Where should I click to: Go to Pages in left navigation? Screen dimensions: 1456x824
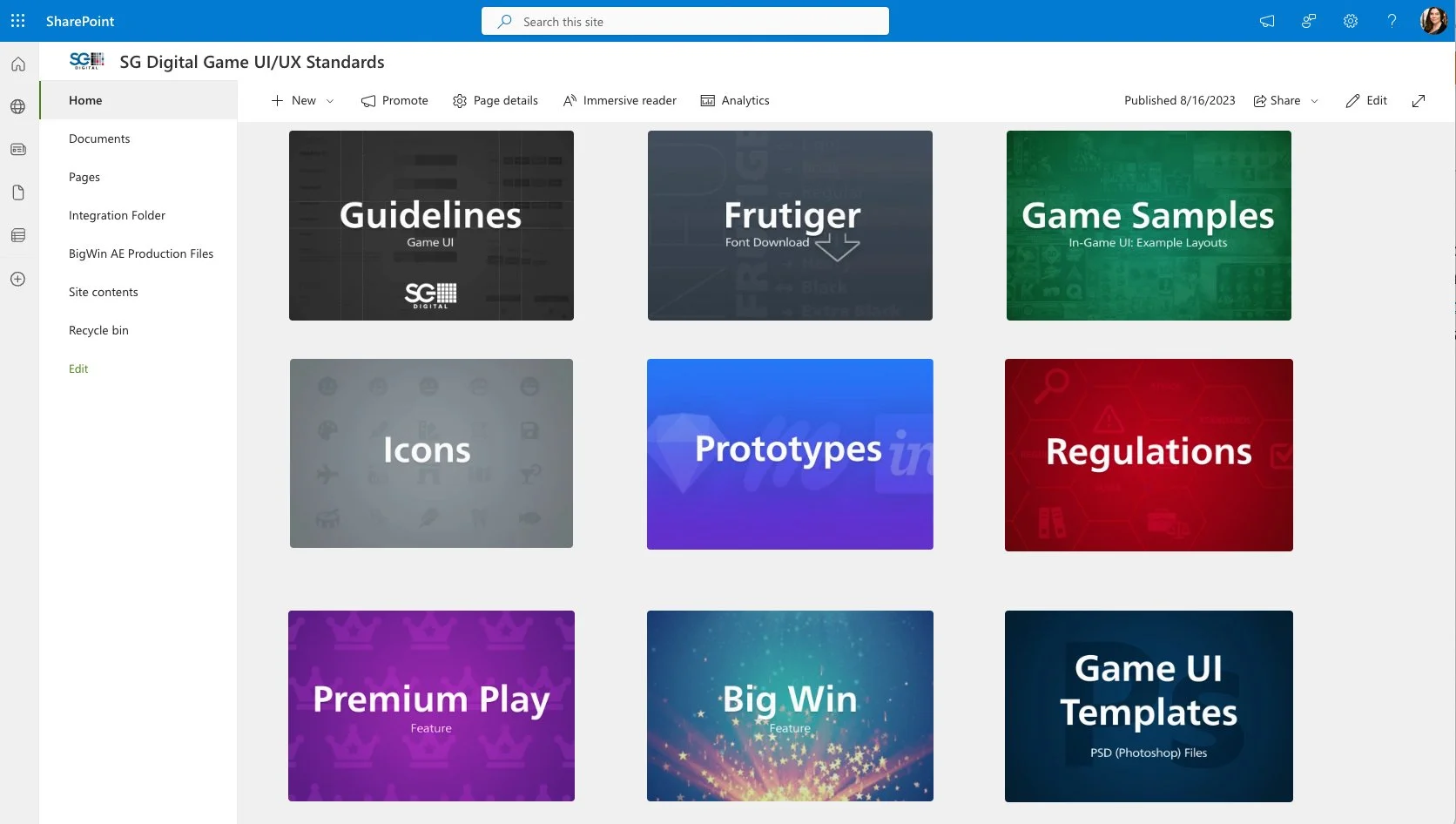[84, 177]
